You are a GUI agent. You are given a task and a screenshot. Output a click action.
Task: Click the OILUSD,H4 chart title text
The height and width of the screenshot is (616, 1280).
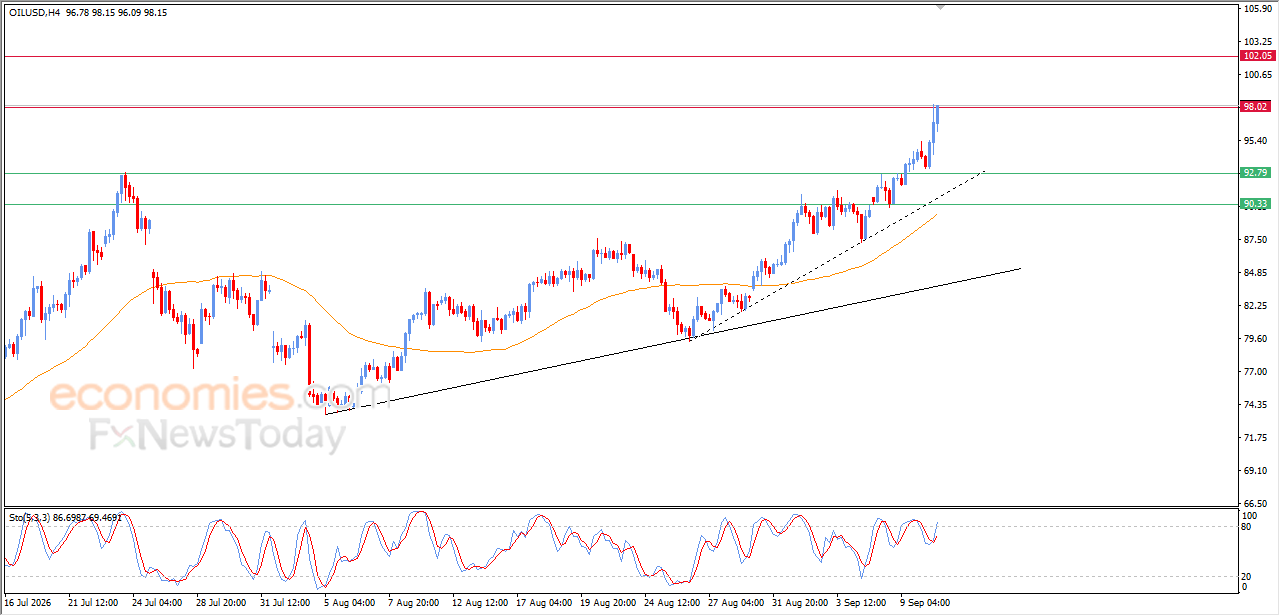click(x=32, y=13)
